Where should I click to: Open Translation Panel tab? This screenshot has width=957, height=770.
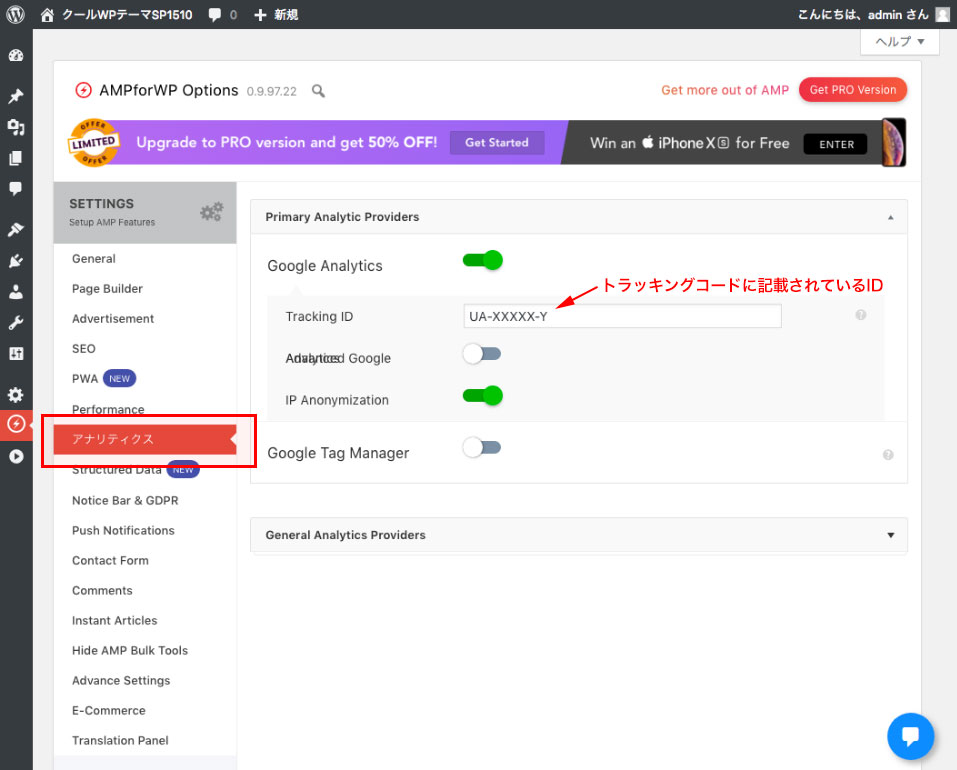120,740
